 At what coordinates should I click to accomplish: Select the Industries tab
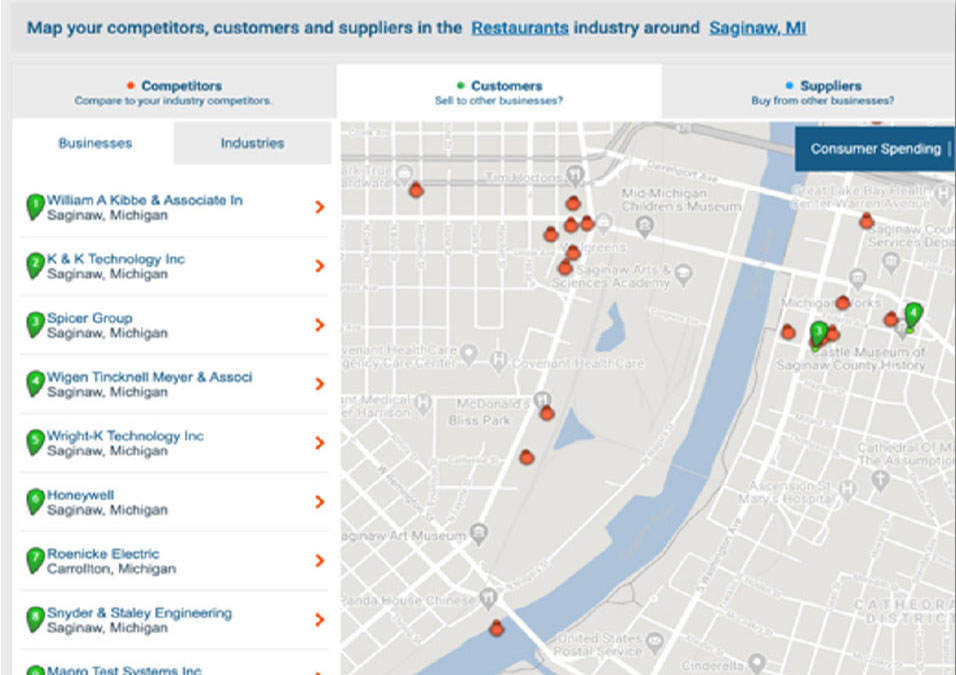click(x=252, y=143)
